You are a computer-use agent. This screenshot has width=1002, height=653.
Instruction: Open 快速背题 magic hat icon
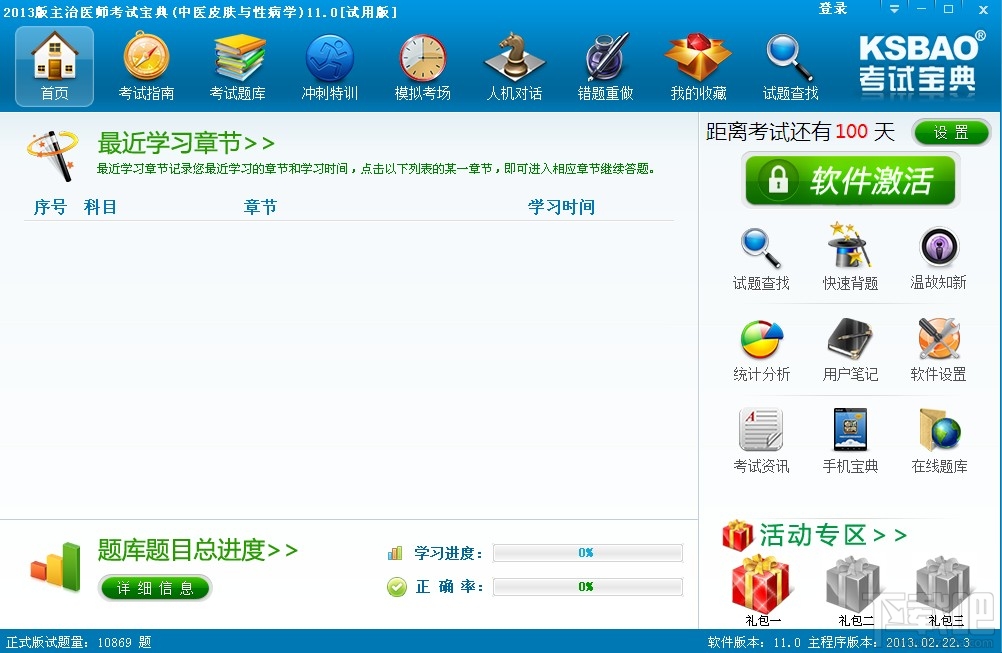click(x=850, y=257)
